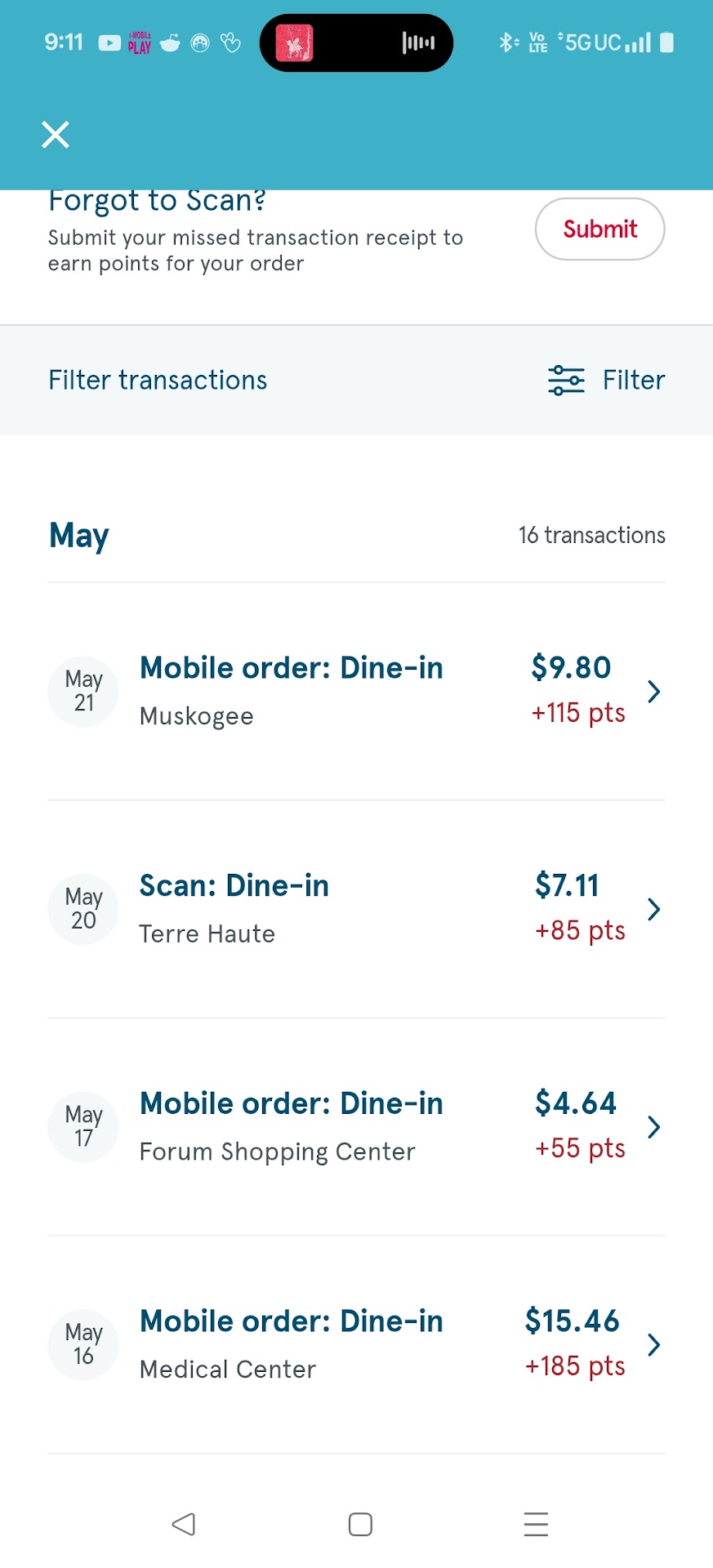Tap the now-playing album art thumbnail

pyautogui.click(x=295, y=42)
